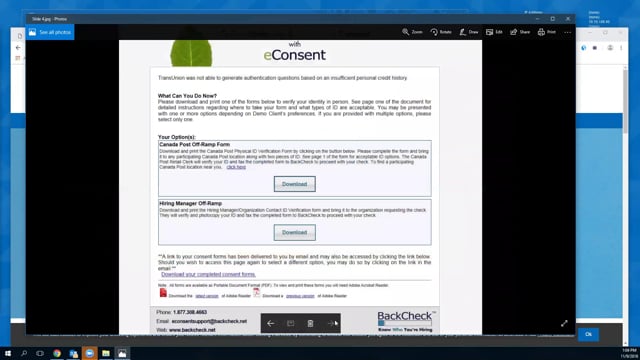Viewport: 640px width, 360px height.
Task: Enter full screen with diagonal arrows icon
Action: pyautogui.click(x=564, y=324)
